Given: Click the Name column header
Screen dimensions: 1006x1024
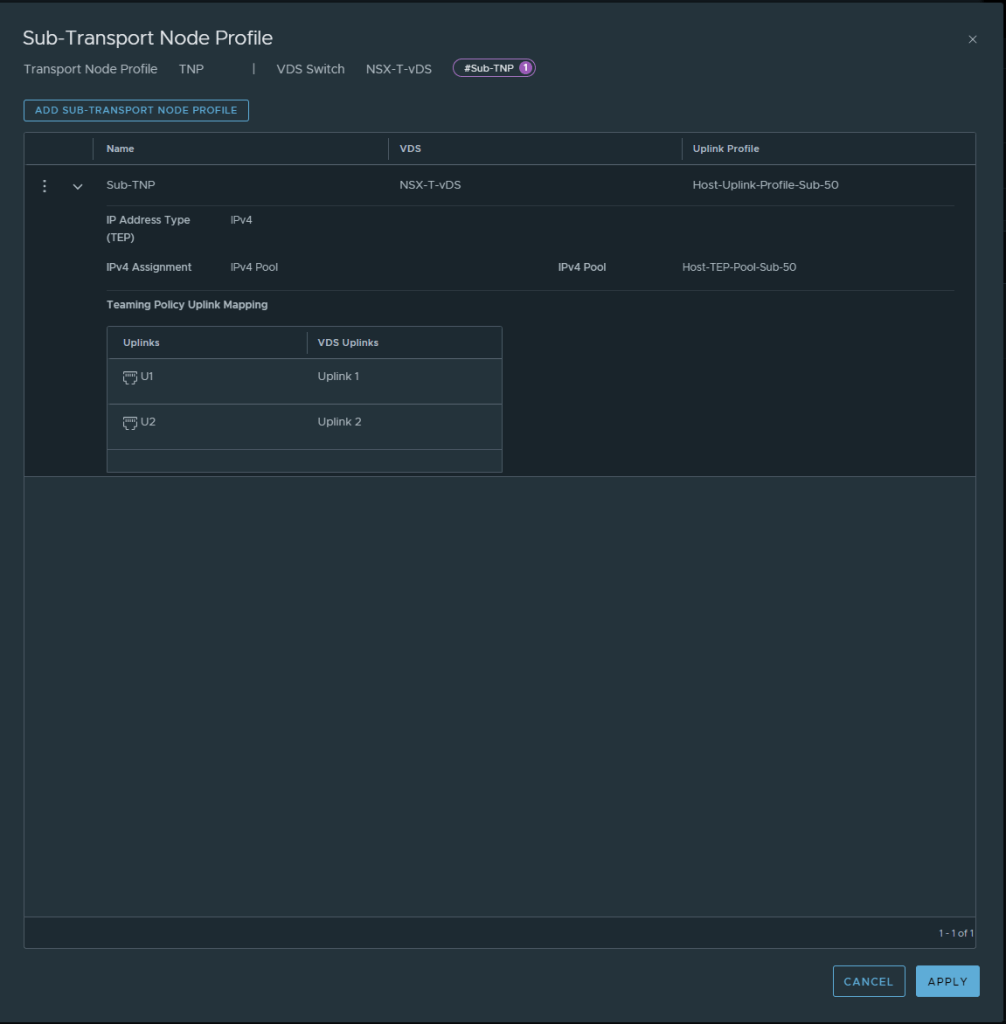Looking at the screenshot, I should click(120, 149).
